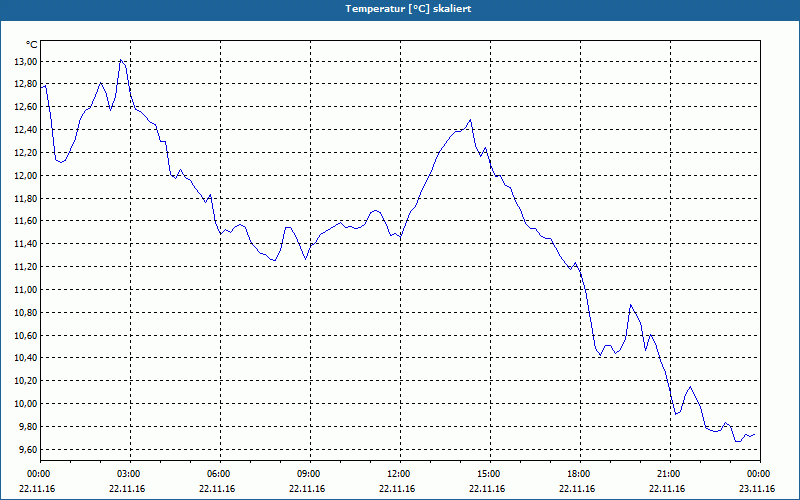Click the '12,80' y-axis label
This screenshot has height=500, width=800.
[27, 84]
